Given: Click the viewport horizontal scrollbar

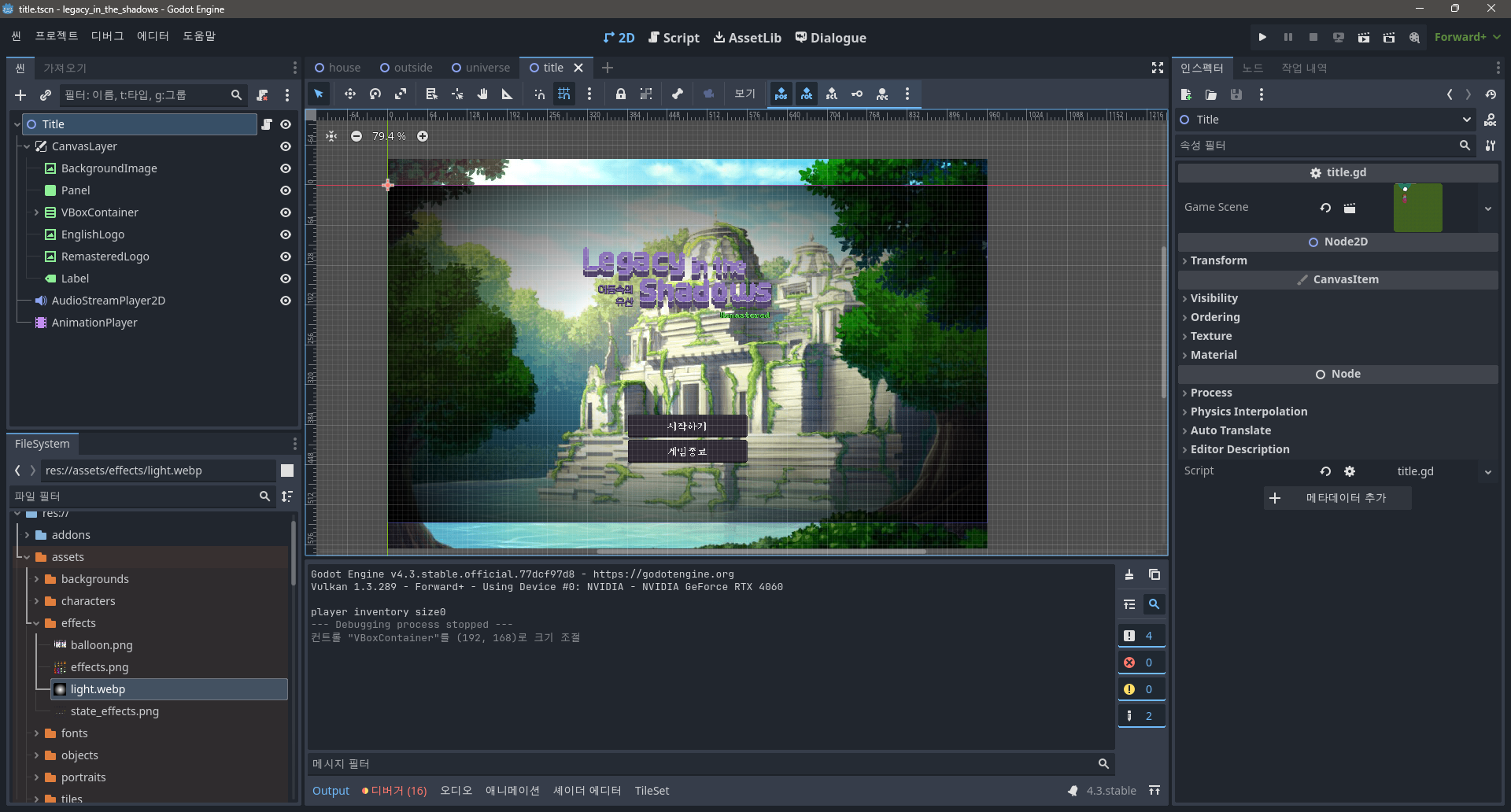Looking at the screenshot, I should pos(762,552).
